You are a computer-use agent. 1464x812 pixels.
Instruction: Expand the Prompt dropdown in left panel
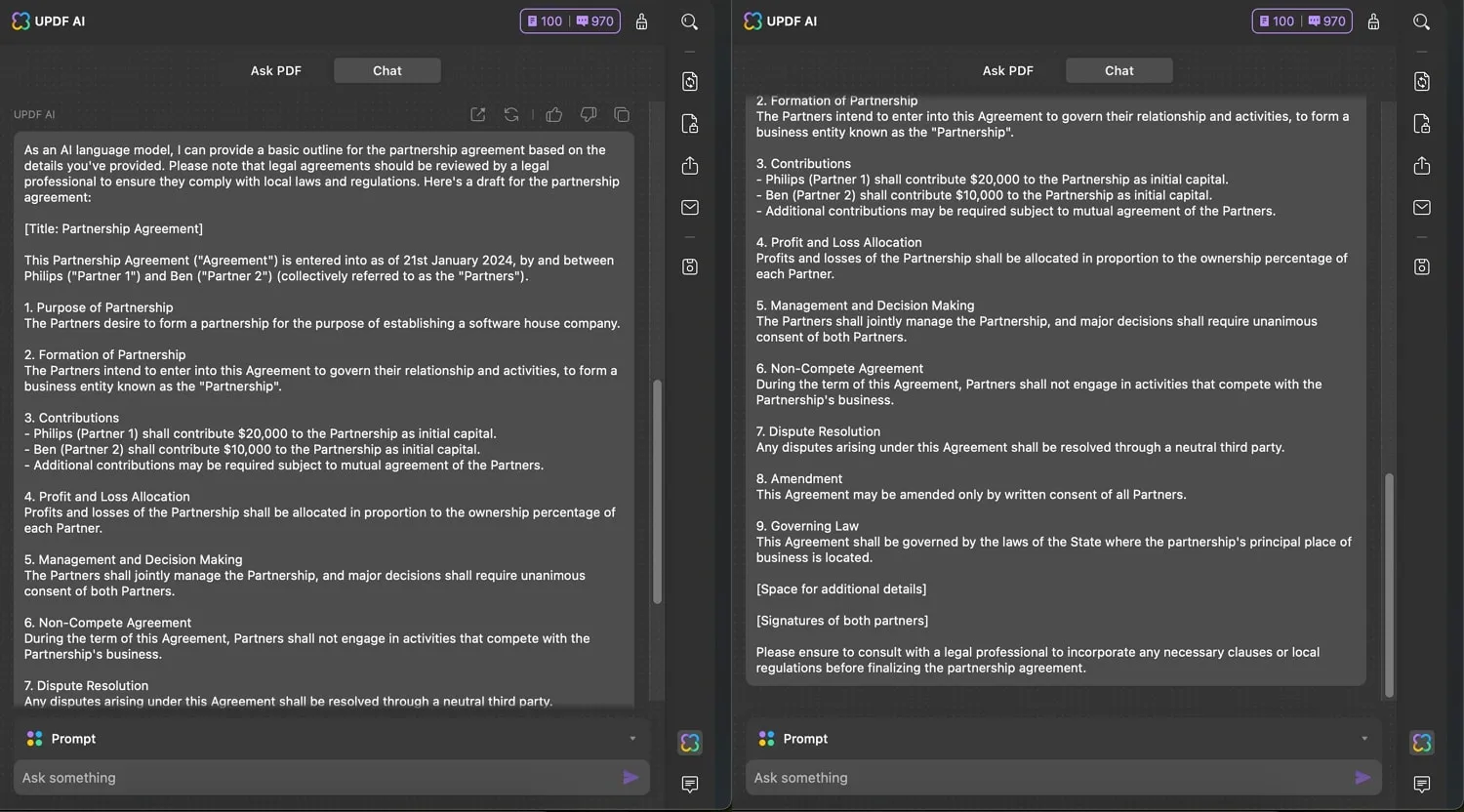tap(631, 739)
